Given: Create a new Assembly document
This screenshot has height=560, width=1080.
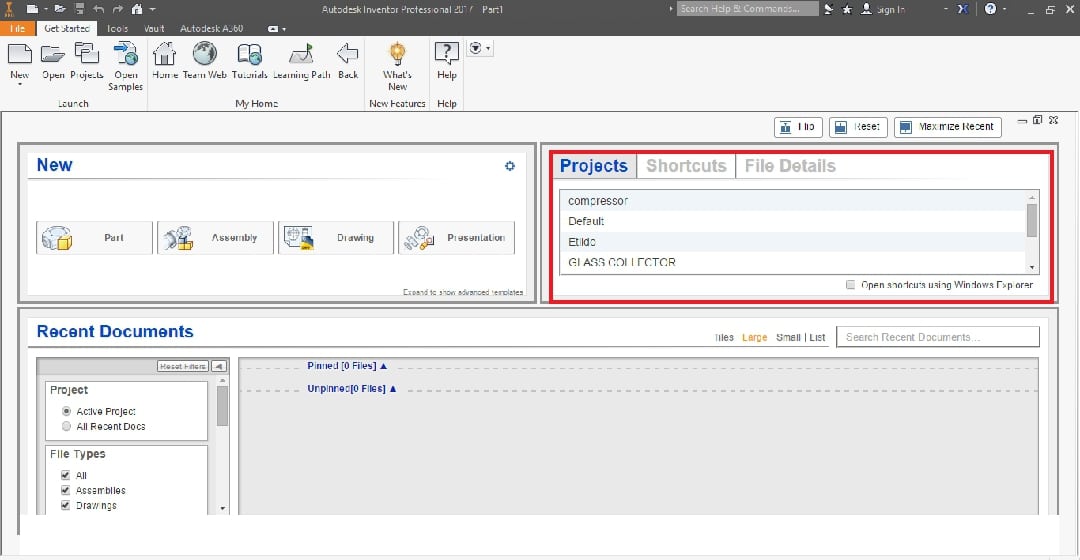Looking at the screenshot, I should (215, 238).
